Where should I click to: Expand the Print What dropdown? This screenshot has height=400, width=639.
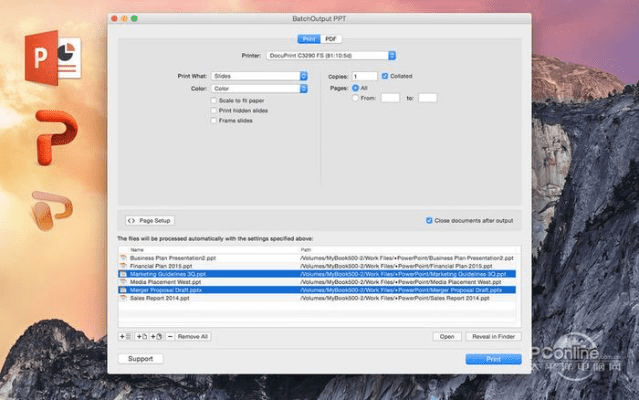pos(261,76)
